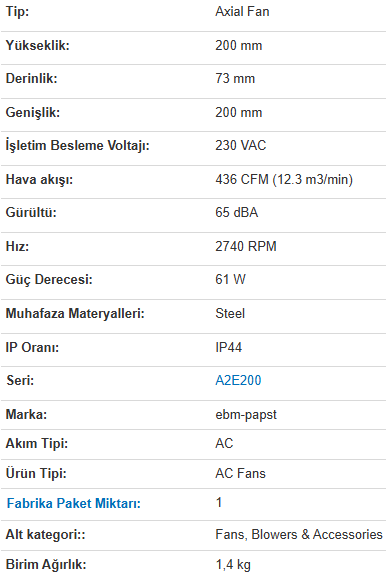Screen dimensions: 386x574
Task: Select the Axial Fan type value
Action: click(x=242, y=12)
